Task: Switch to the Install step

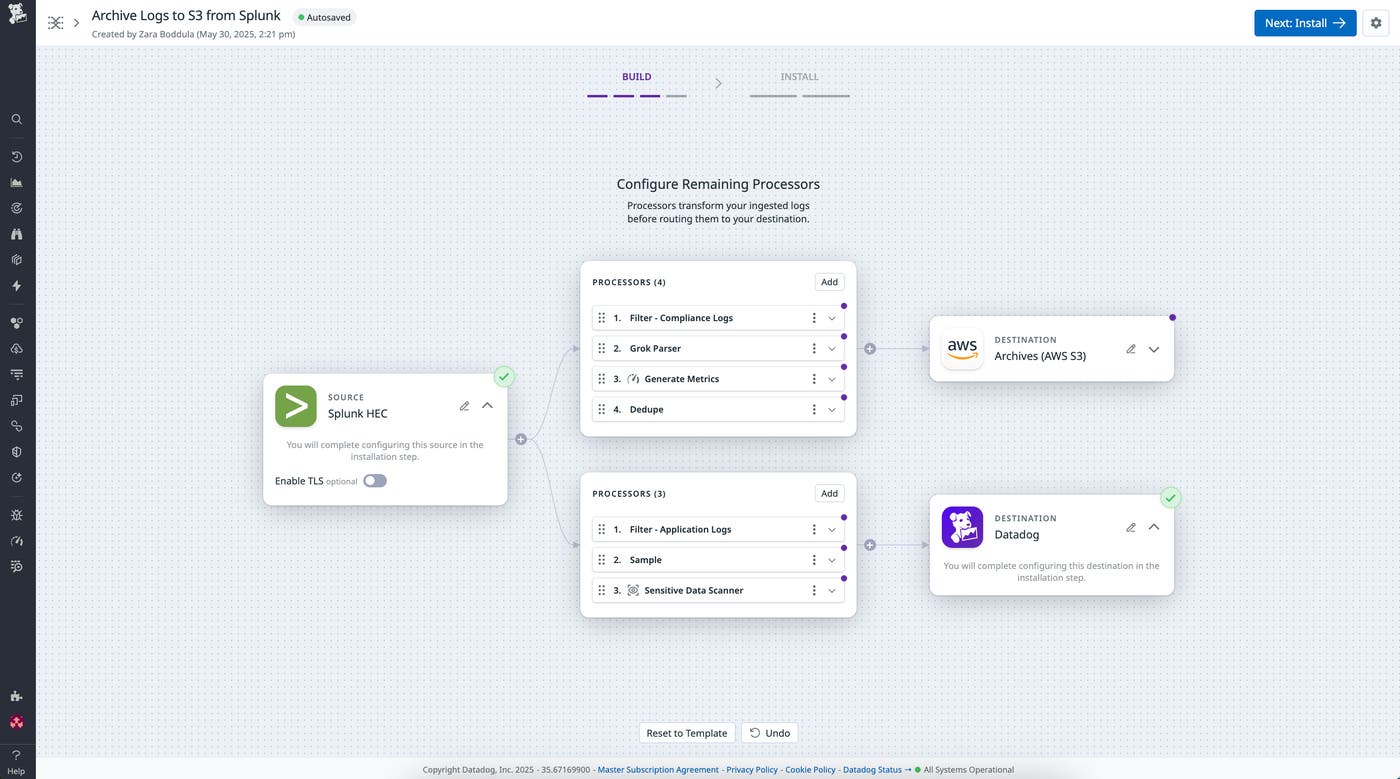Action: click(798, 77)
